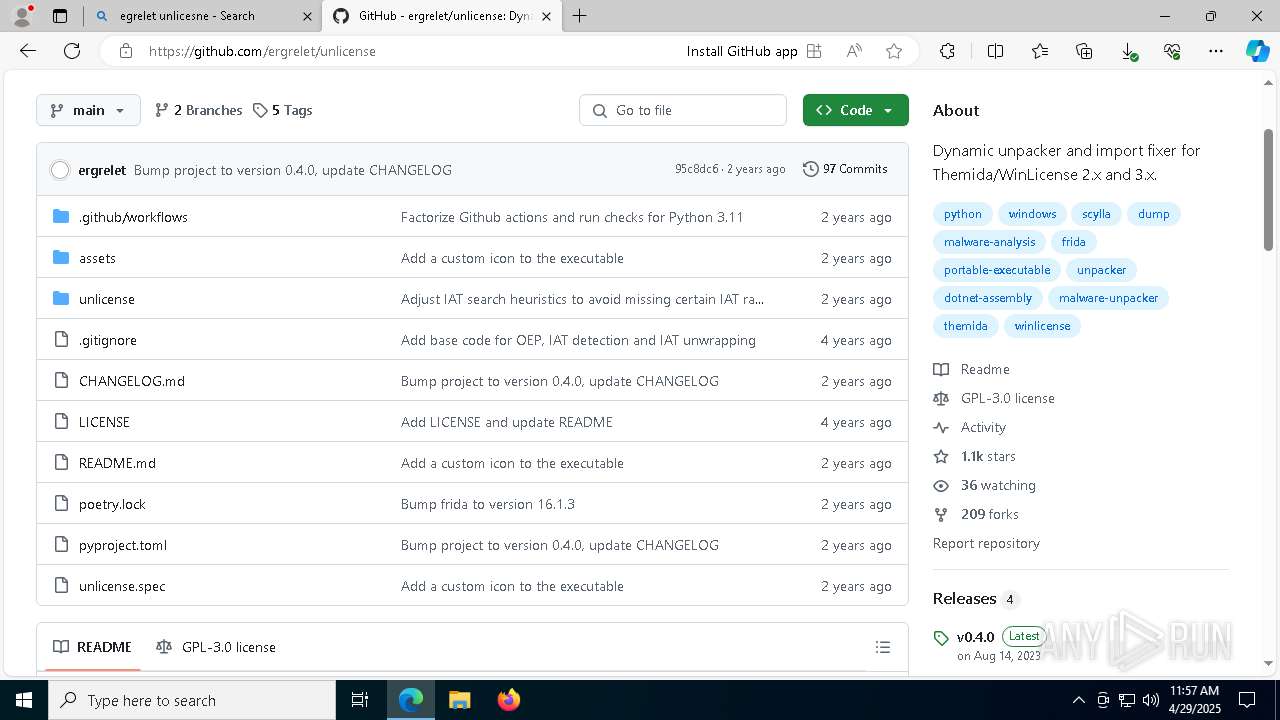
Task: Refresh the GitHub page
Action: click(x=72, y=51)
